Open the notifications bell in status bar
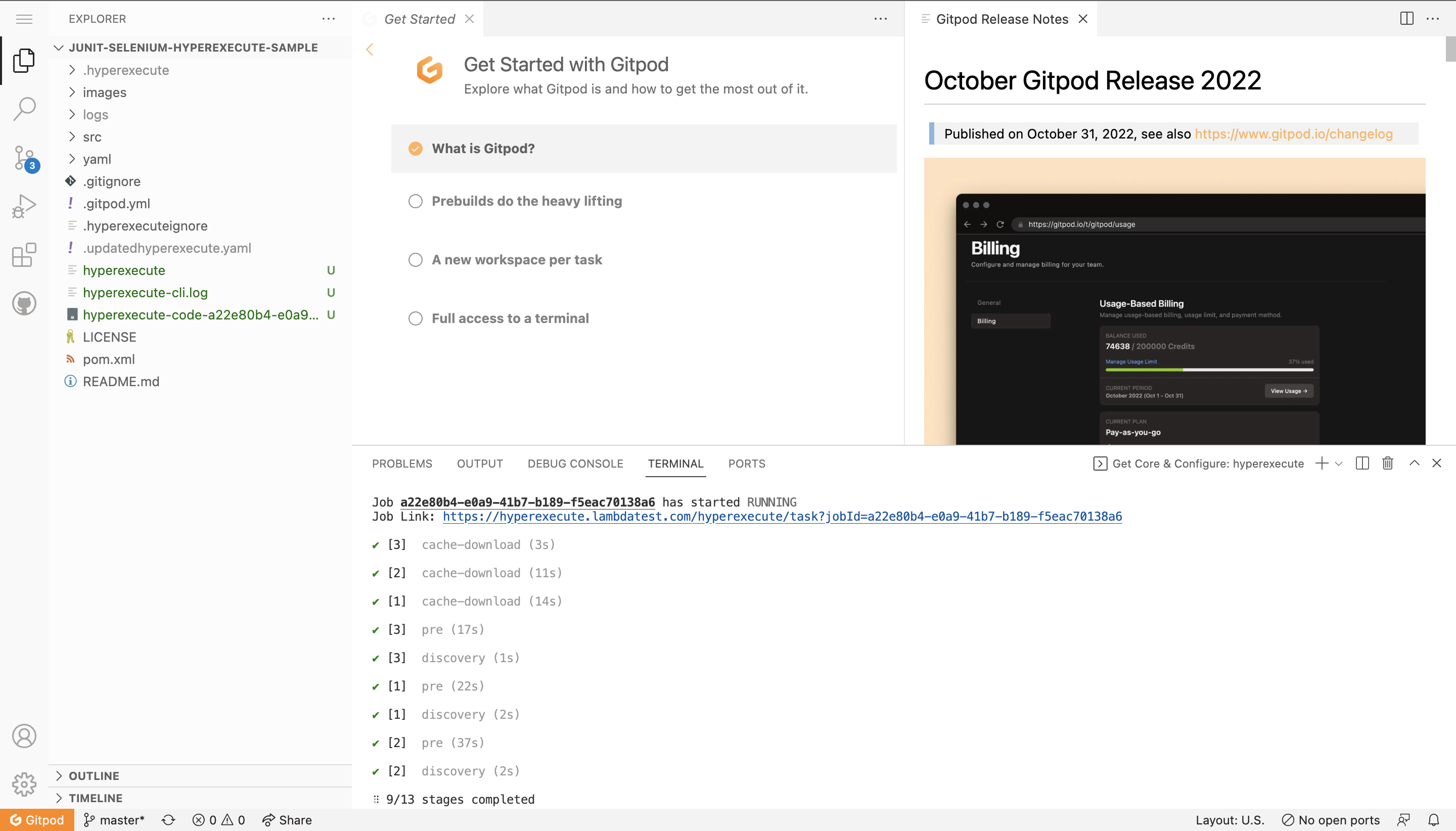1456x831 pixels. (x=1434, y=820)
